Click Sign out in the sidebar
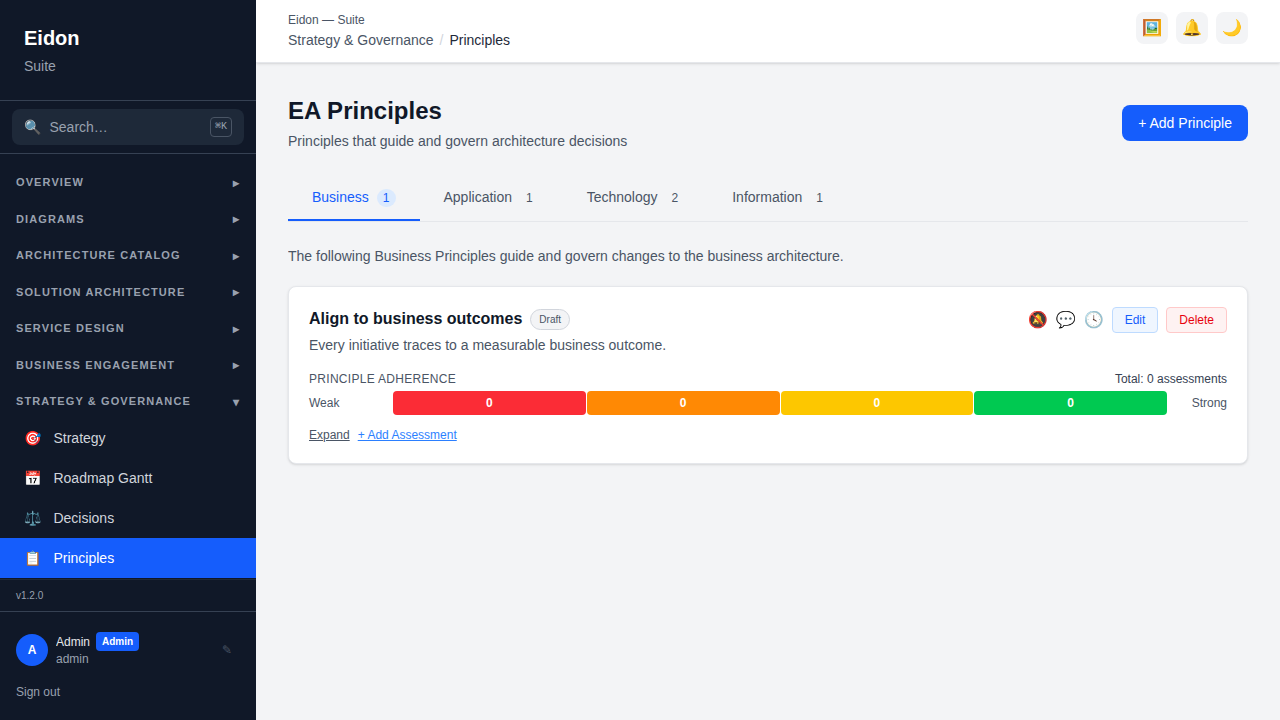This screenshot has height=720, width=1280. [38, 692]
